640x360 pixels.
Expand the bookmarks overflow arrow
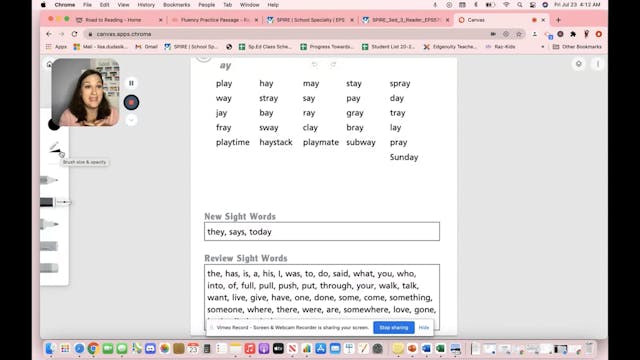pyautogui.click(x=542, y=47)
